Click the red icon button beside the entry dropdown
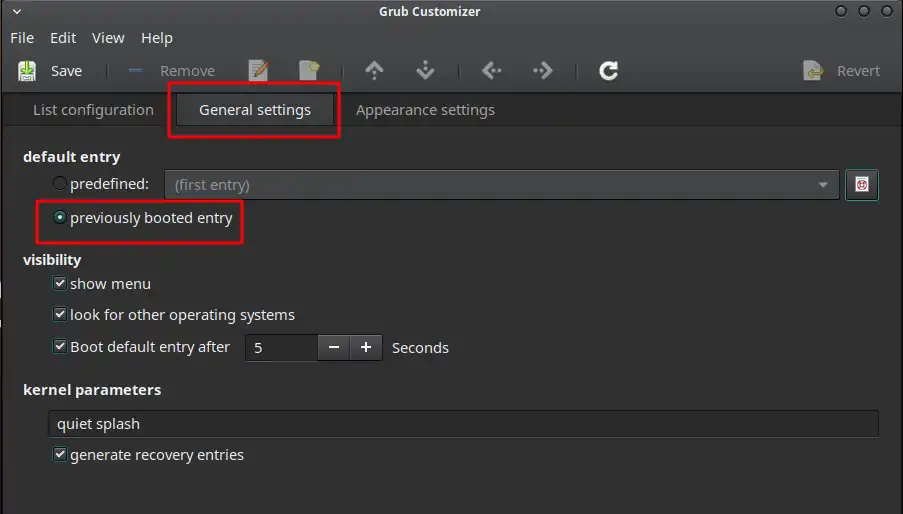903x514 pixels. point(862,185)
